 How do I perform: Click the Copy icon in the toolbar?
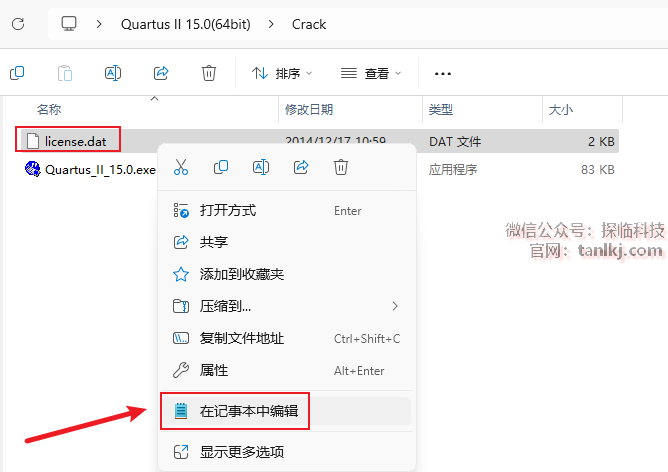pyautogui.click(x=17, y=73)
